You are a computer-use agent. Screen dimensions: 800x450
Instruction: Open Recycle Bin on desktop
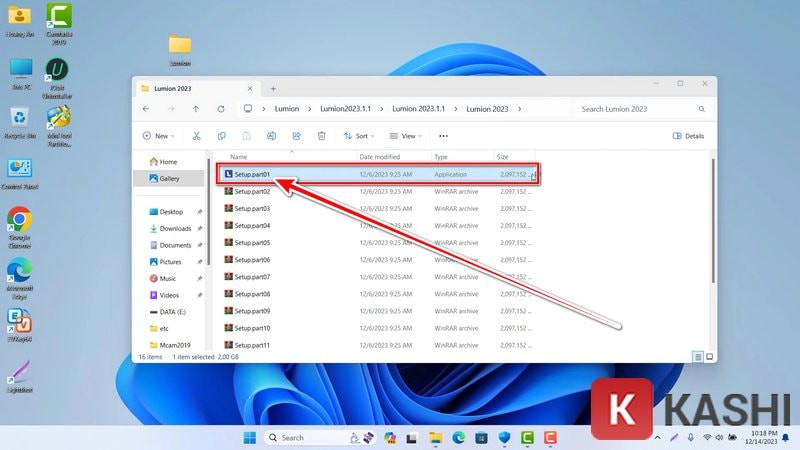19,123
